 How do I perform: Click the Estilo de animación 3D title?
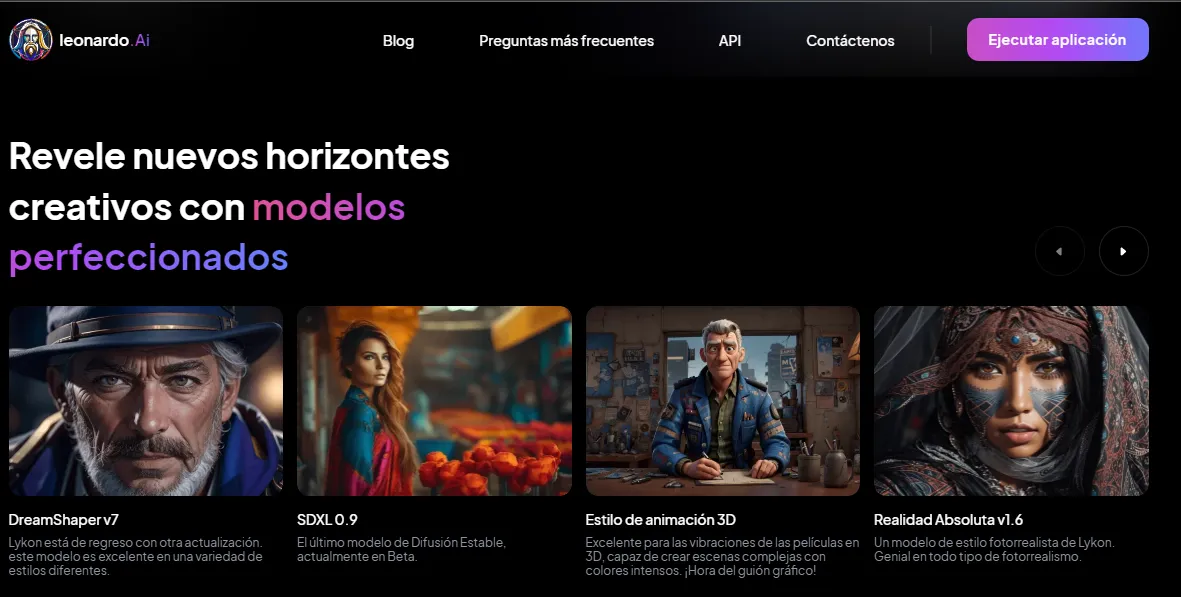point(661,519)
